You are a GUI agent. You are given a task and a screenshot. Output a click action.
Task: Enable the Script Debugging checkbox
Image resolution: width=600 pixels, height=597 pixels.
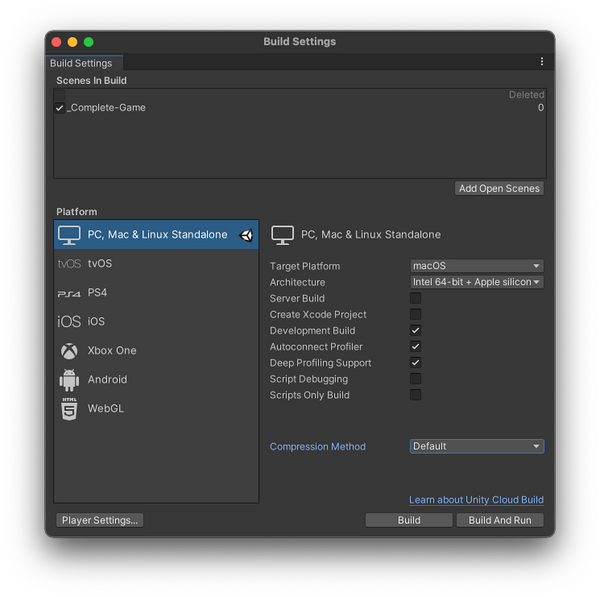pos(415,379)
